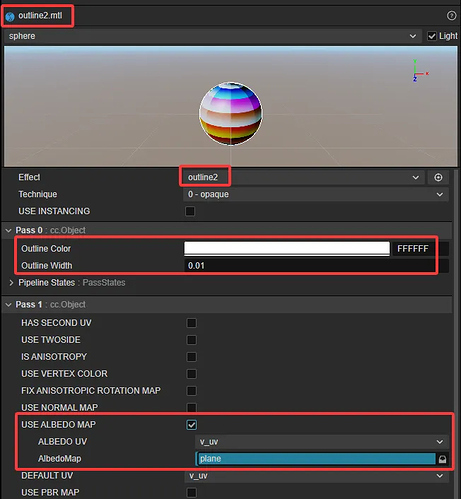Viewport: 461px width, 499px height.
Task: Enable USE VERTEX COLOR checkbox
Action: point(192,374)
